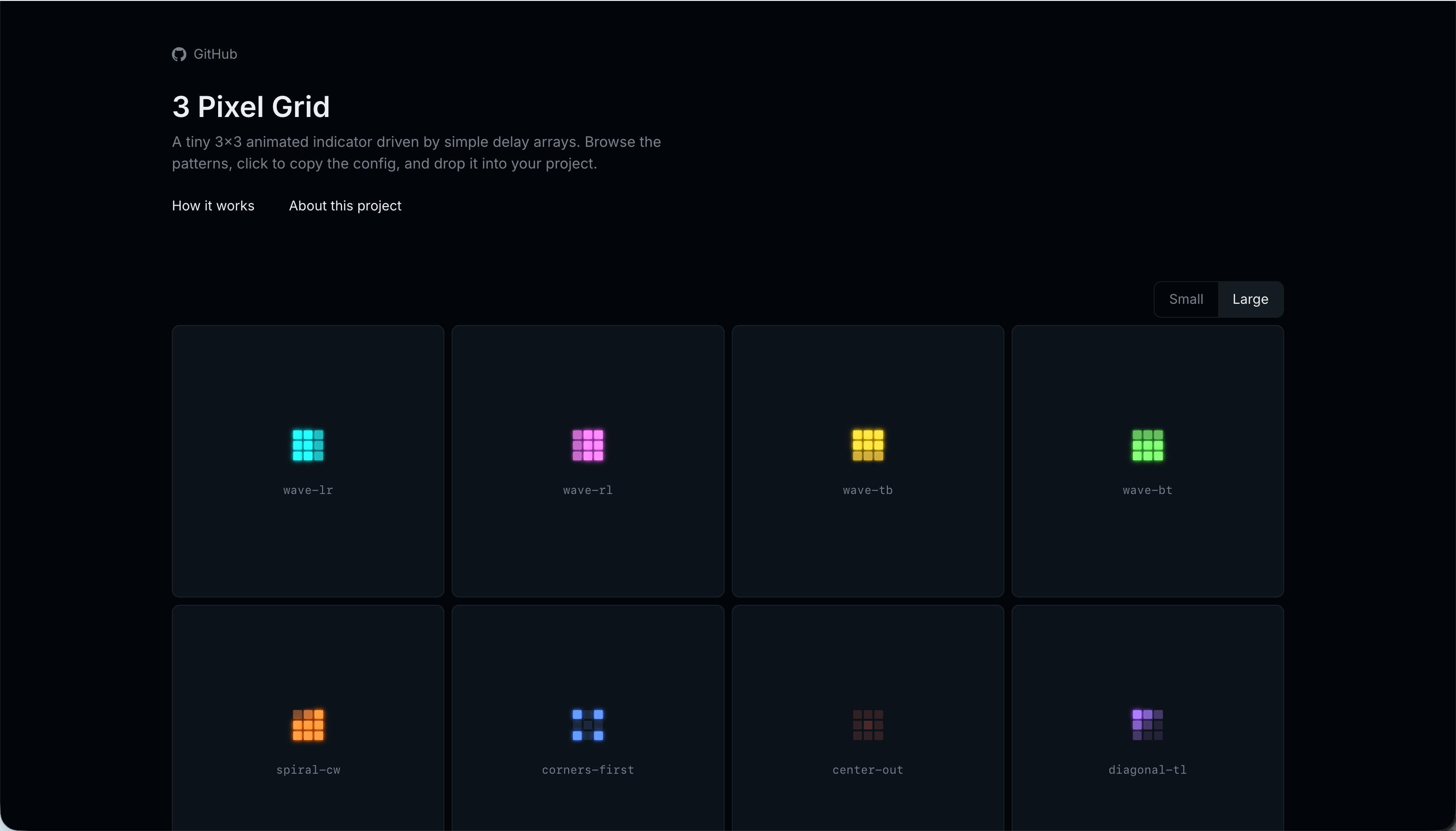
Task: Open the How it works section
Action: [x=213, y=206]
